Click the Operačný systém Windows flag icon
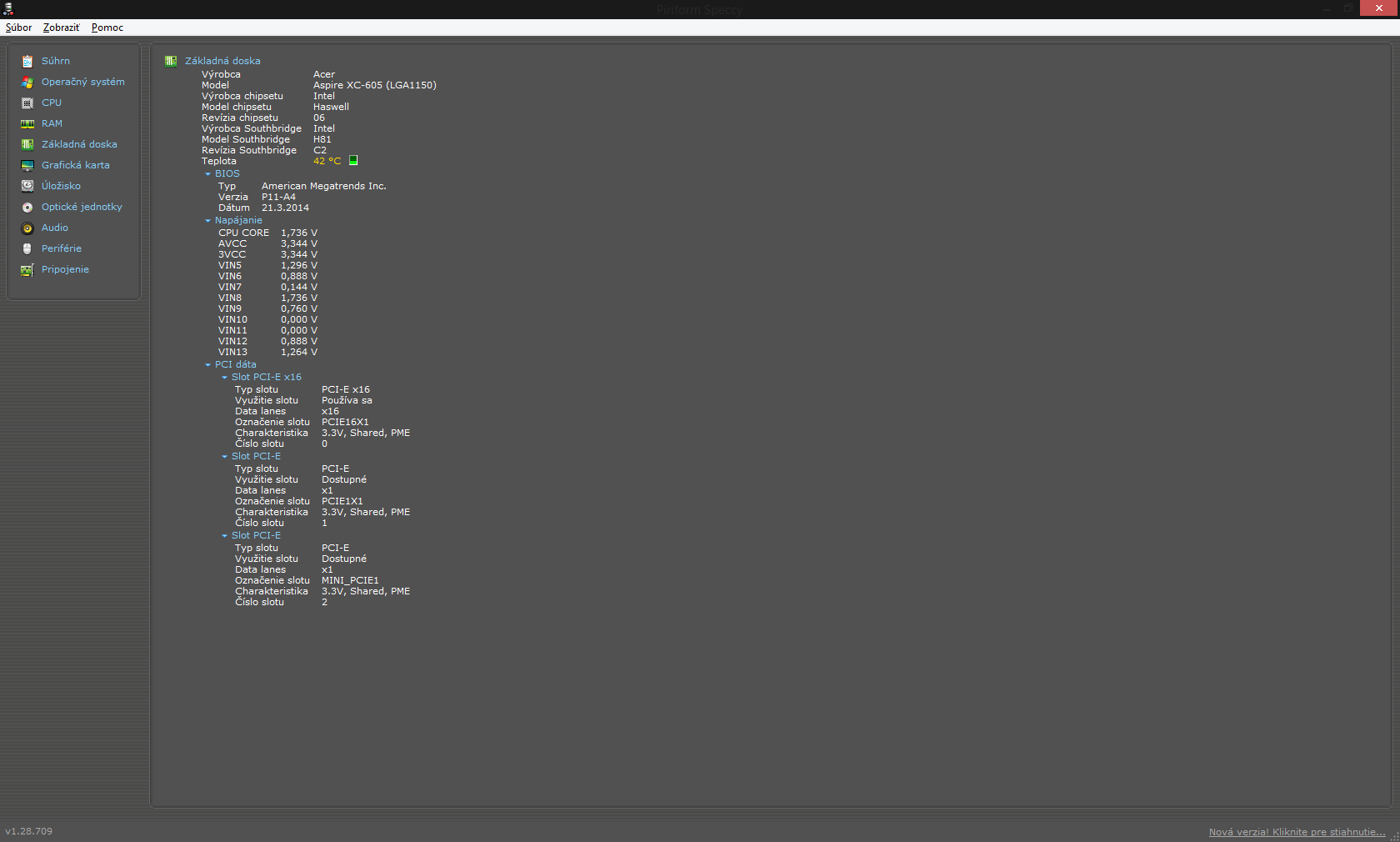Viewport: 1400px width, 842px height. point(27,82)
